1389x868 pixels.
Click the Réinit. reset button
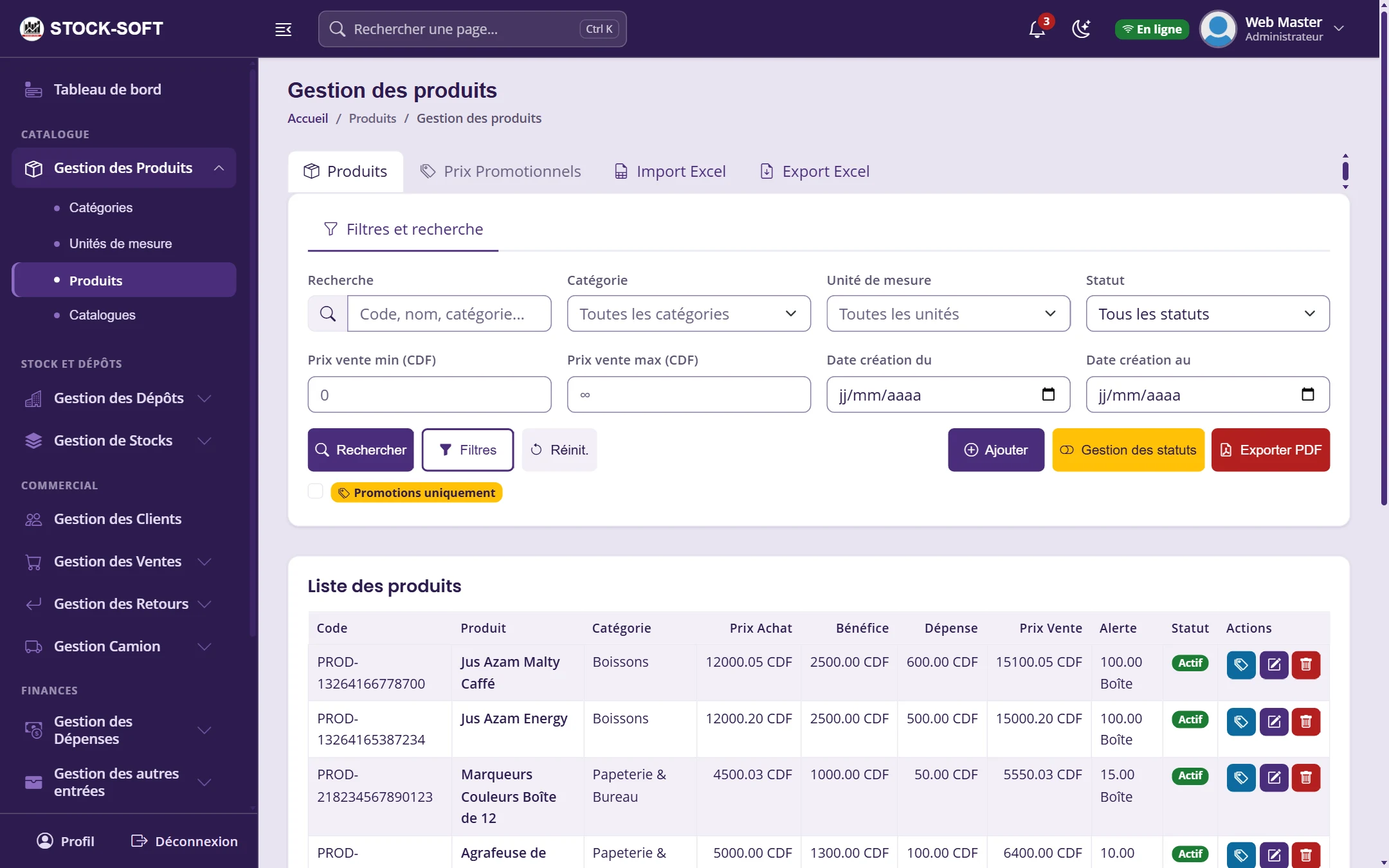(x=559, y=450)
